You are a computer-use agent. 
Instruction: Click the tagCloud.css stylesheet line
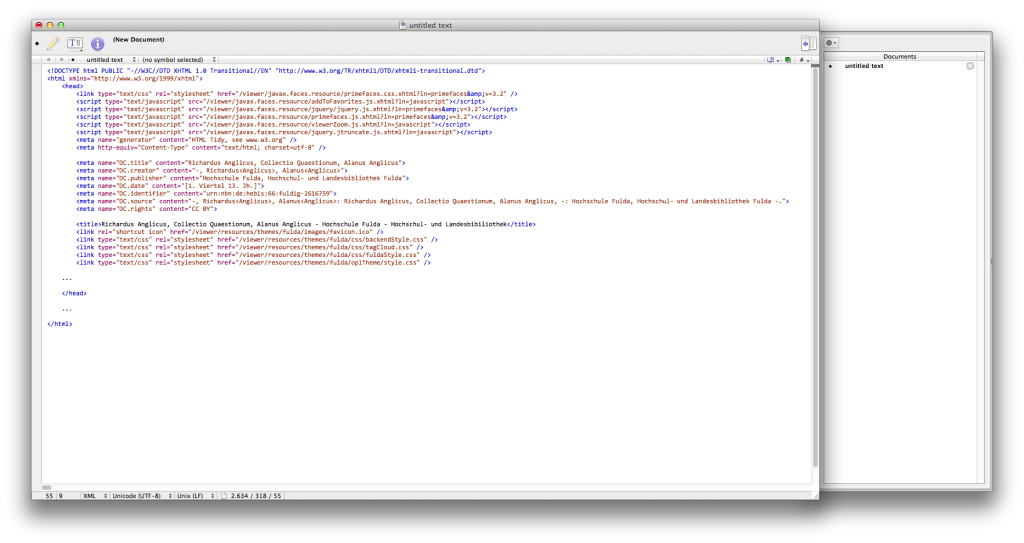pyautogui.click(x=249, y=247)
